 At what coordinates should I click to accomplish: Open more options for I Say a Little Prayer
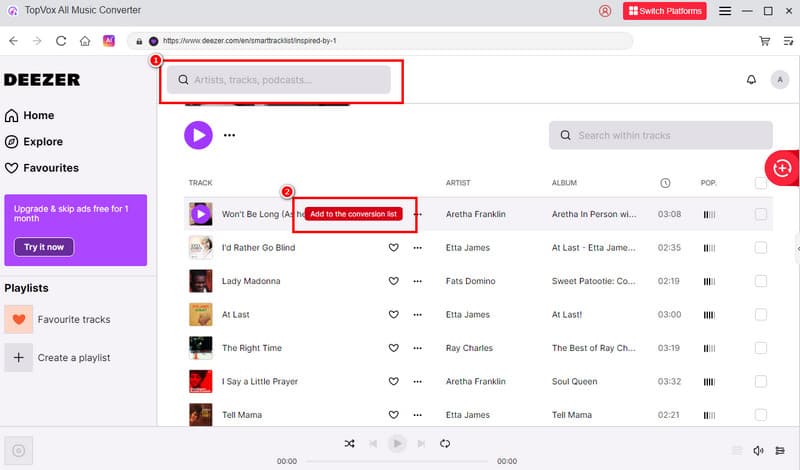pyautogui.click(x=417, y=381)
